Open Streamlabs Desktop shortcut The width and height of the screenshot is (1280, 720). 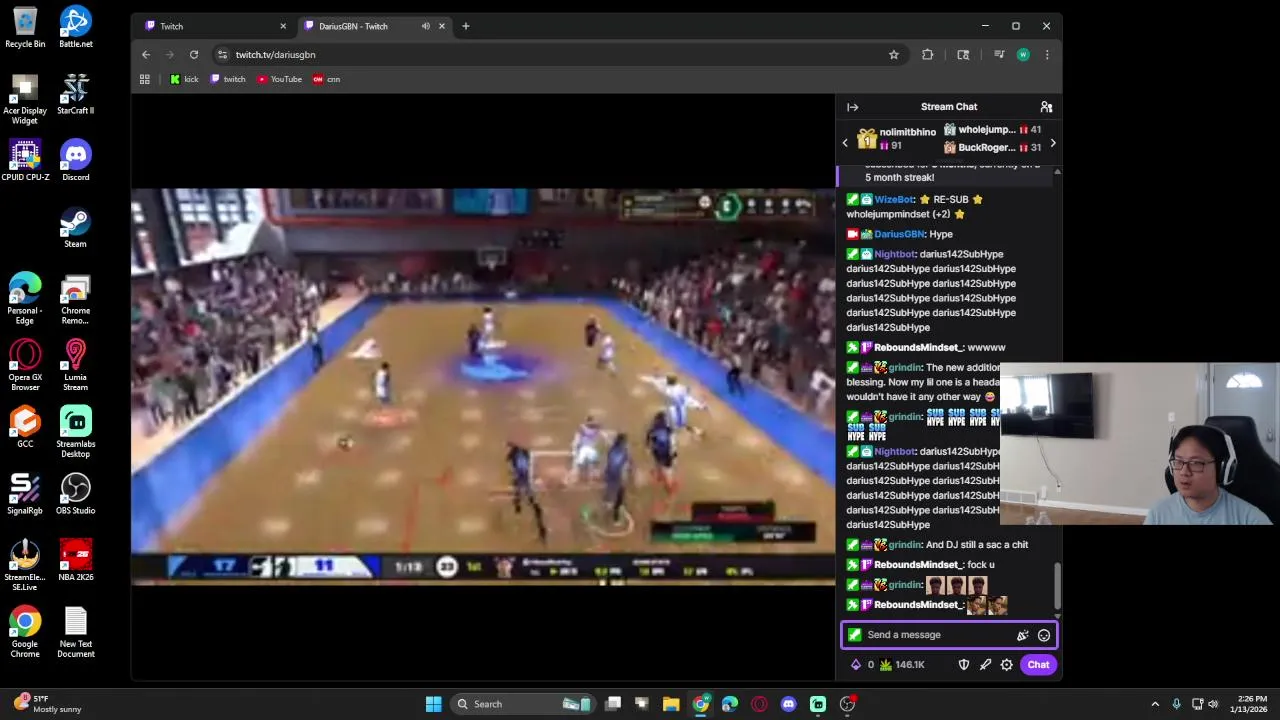[75, 432]
